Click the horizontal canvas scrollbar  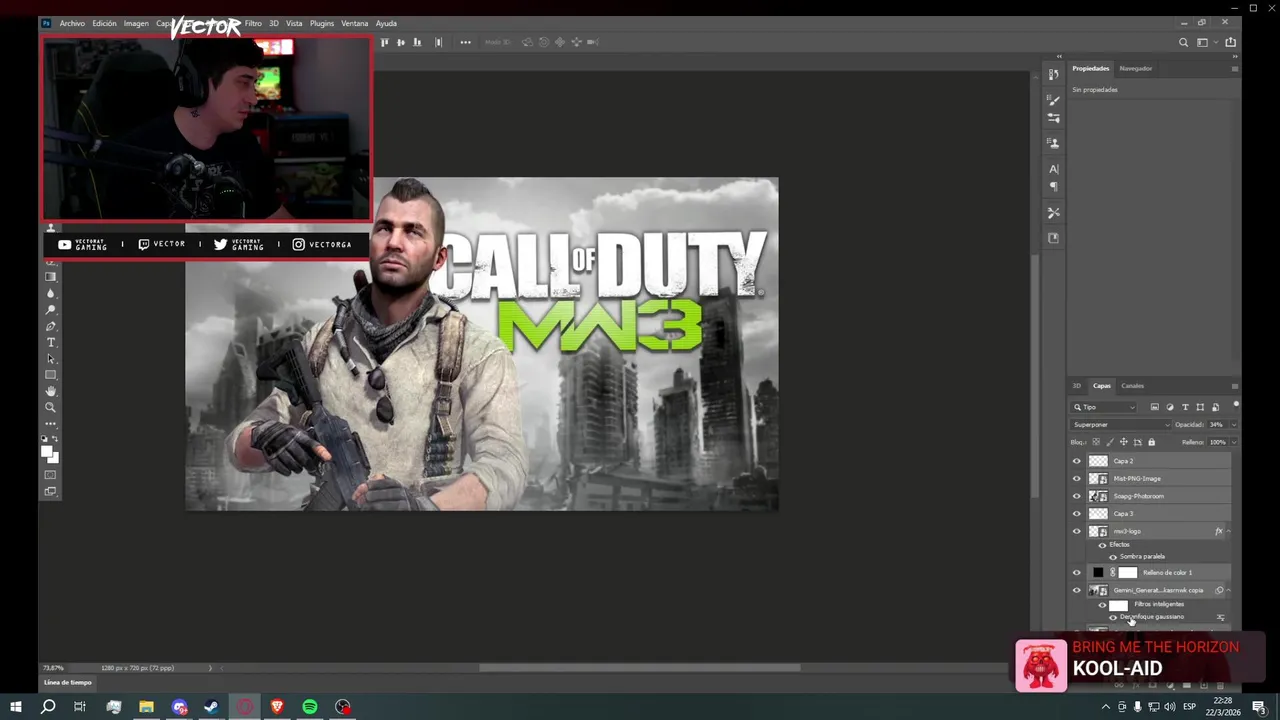[x=639, y=668]
